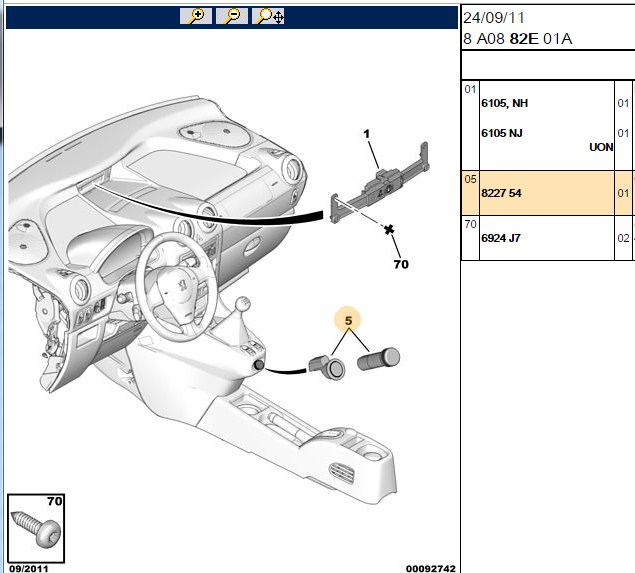This screenshot has width=635, height=573.
Task: Click the UON label in the parts table
Action: (x=601, y=147)
